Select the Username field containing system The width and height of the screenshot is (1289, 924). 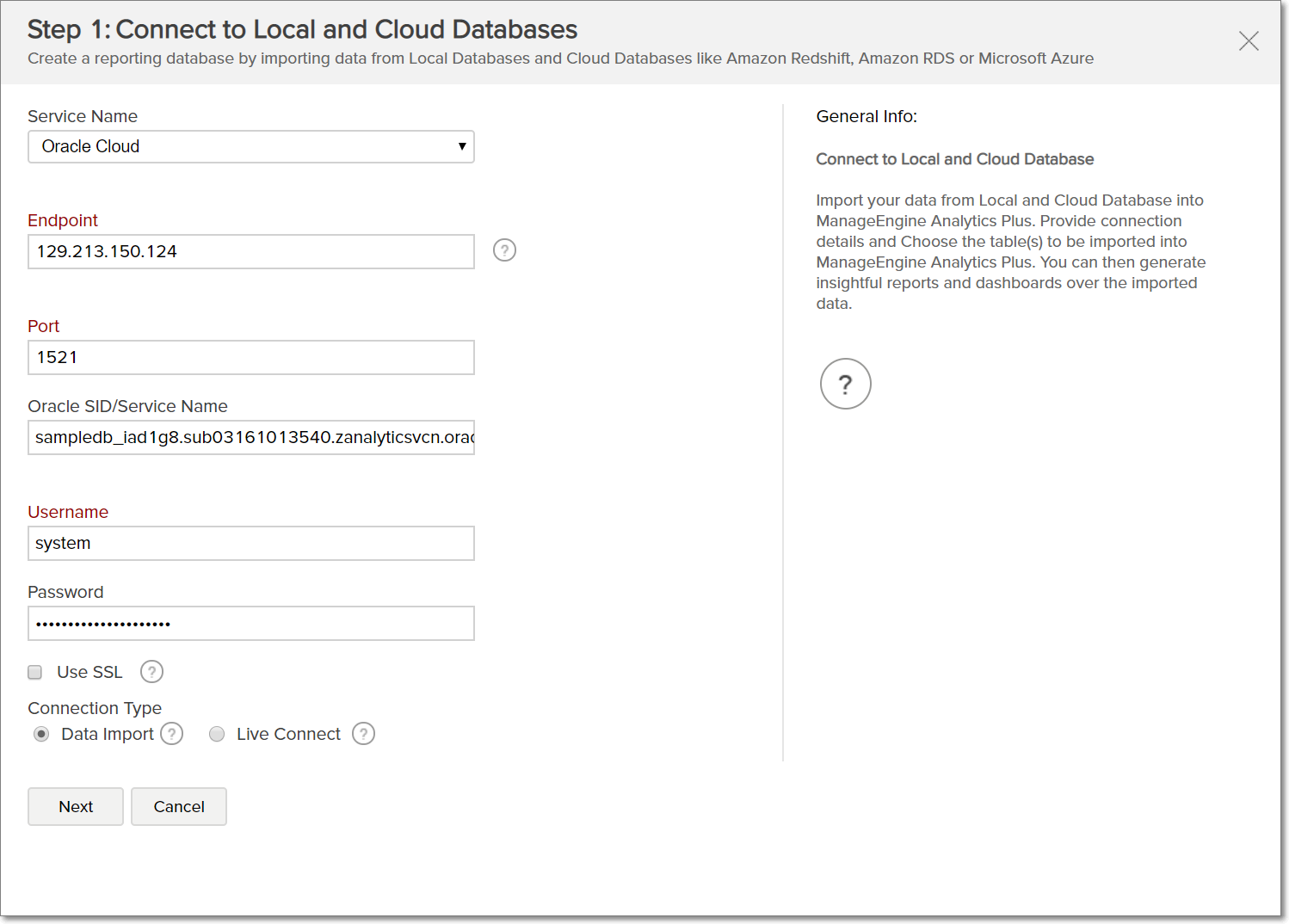[250, 543]
